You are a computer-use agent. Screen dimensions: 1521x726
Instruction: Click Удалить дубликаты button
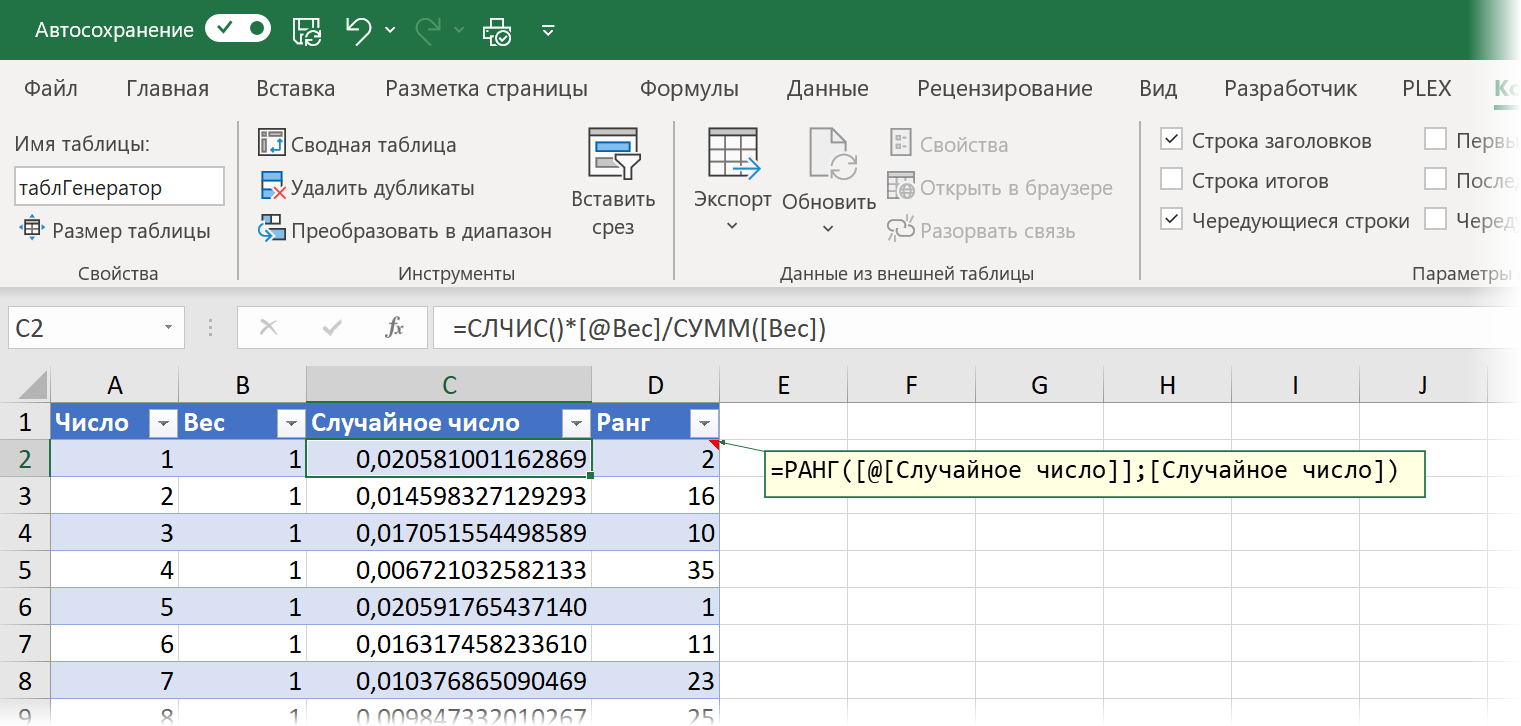pos(367,188)
